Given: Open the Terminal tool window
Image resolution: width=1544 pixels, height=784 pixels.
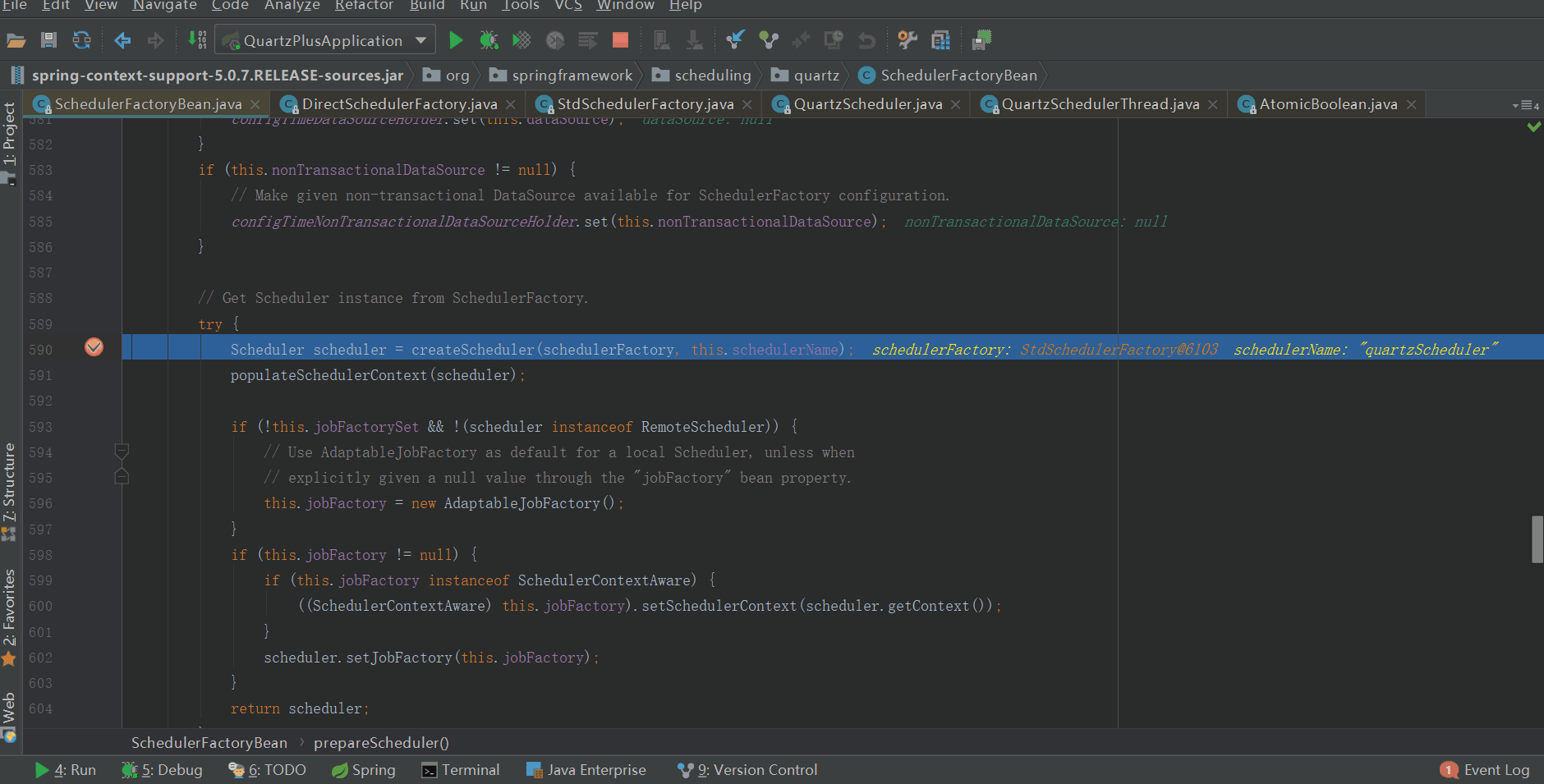Looking at the screenshot, I should coord(460,770).
